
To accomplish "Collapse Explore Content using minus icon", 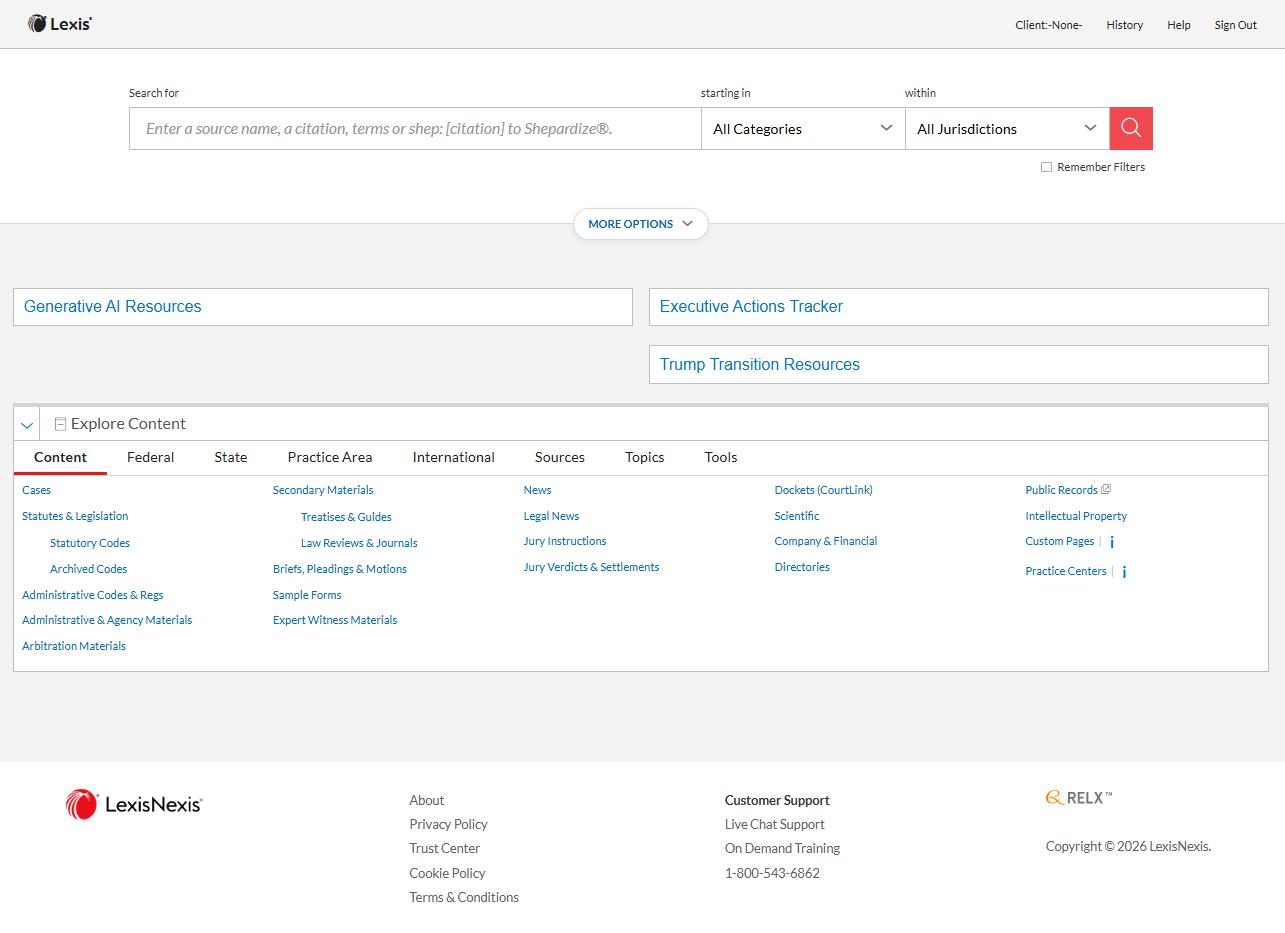I will pyautogui.click(x=60, y=424).
